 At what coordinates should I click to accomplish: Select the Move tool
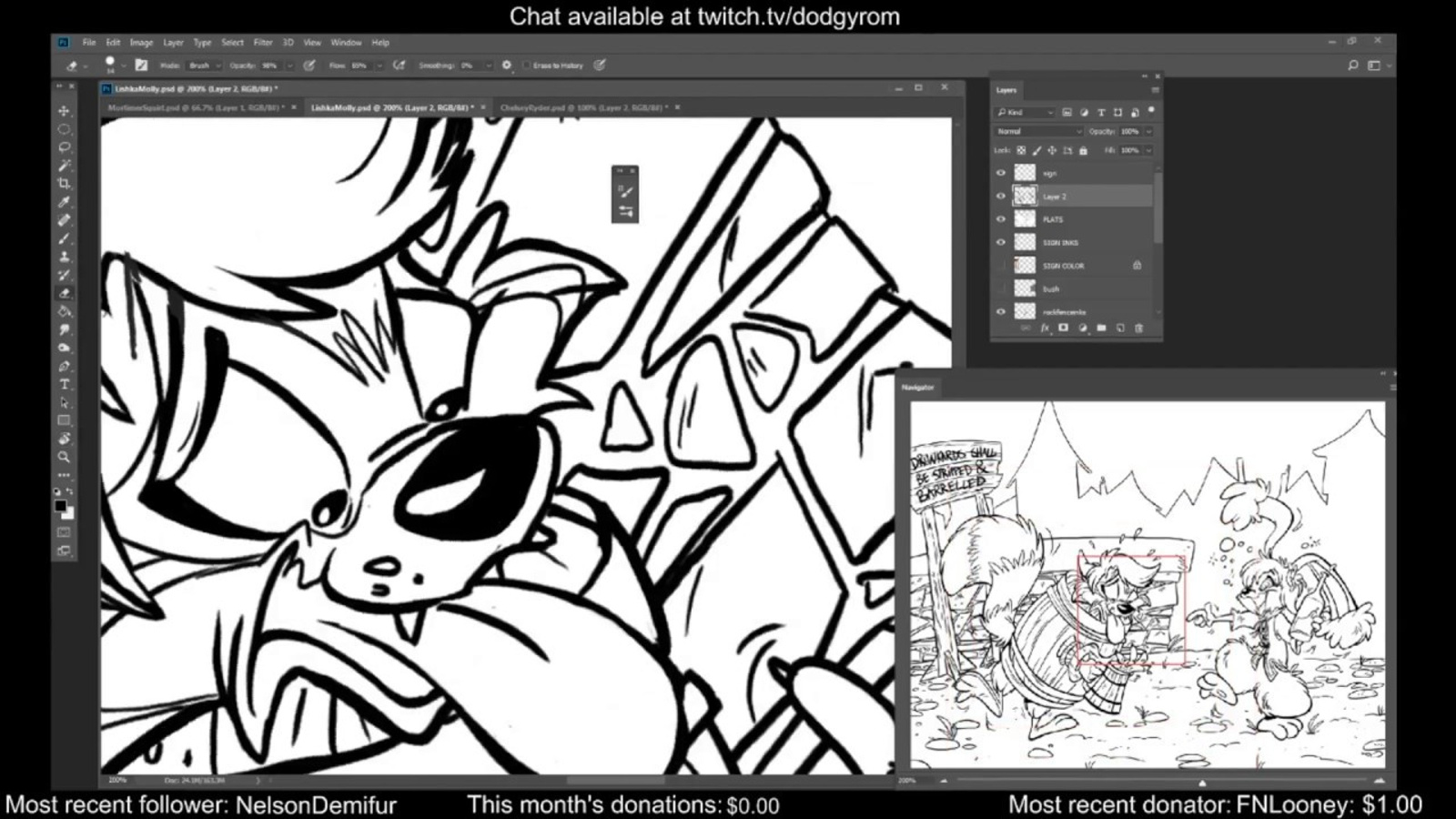click(64, 111)
